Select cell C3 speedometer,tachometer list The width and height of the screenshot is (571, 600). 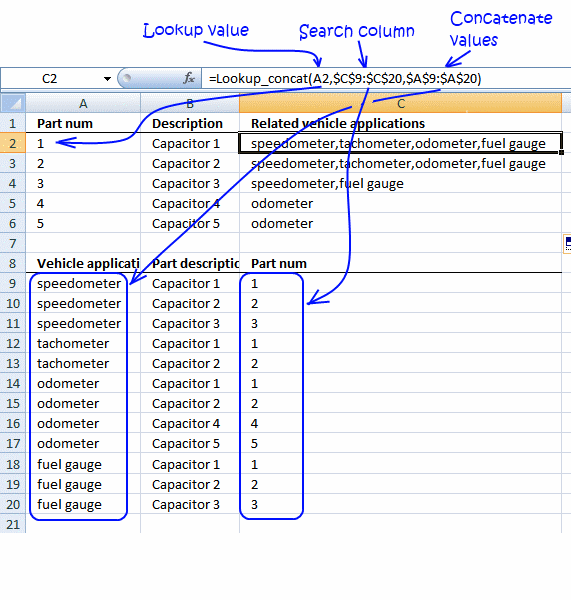[401, 163]
